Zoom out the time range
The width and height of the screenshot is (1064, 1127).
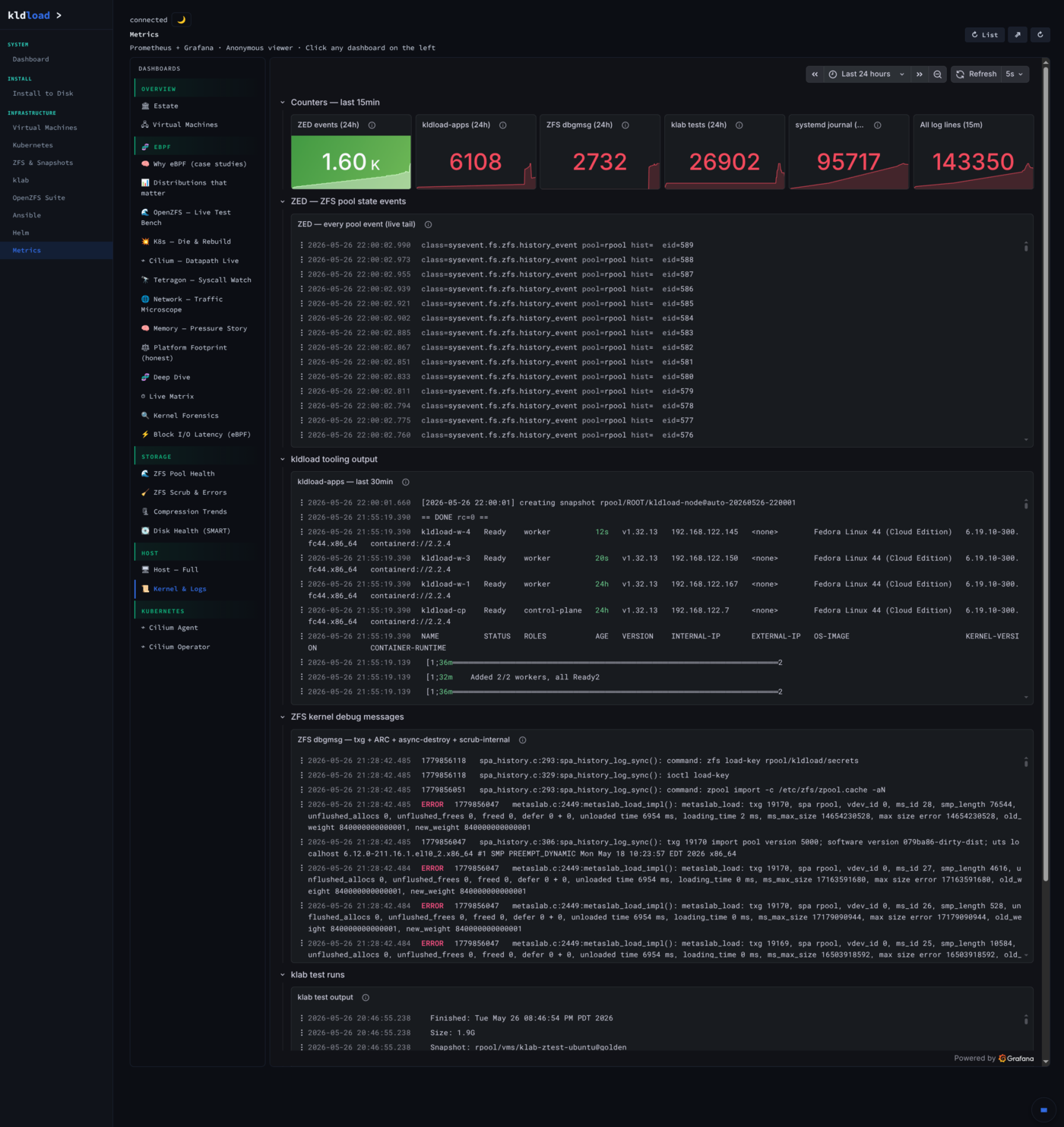[x=938, y=74]
